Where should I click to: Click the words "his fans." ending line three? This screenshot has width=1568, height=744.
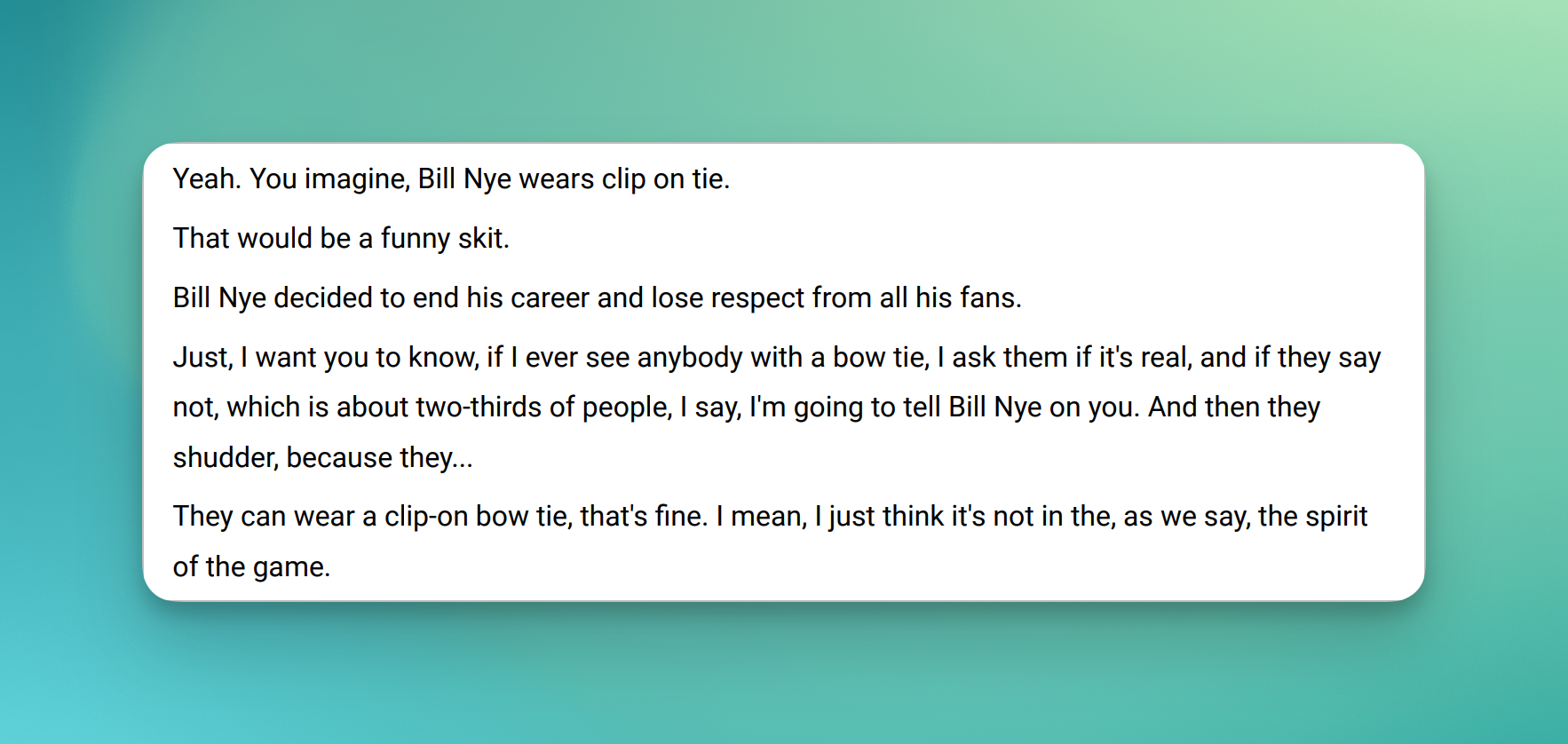[969, 298]
